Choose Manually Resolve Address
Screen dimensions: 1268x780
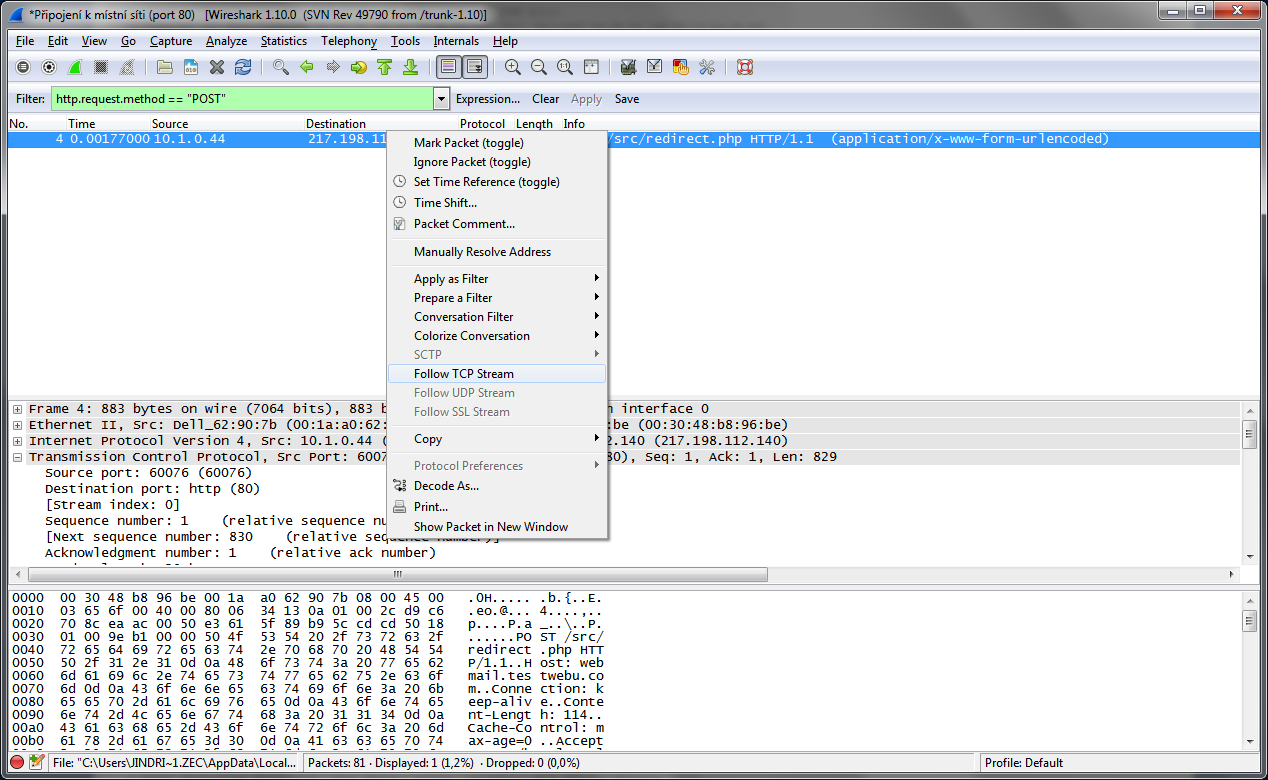497,252
